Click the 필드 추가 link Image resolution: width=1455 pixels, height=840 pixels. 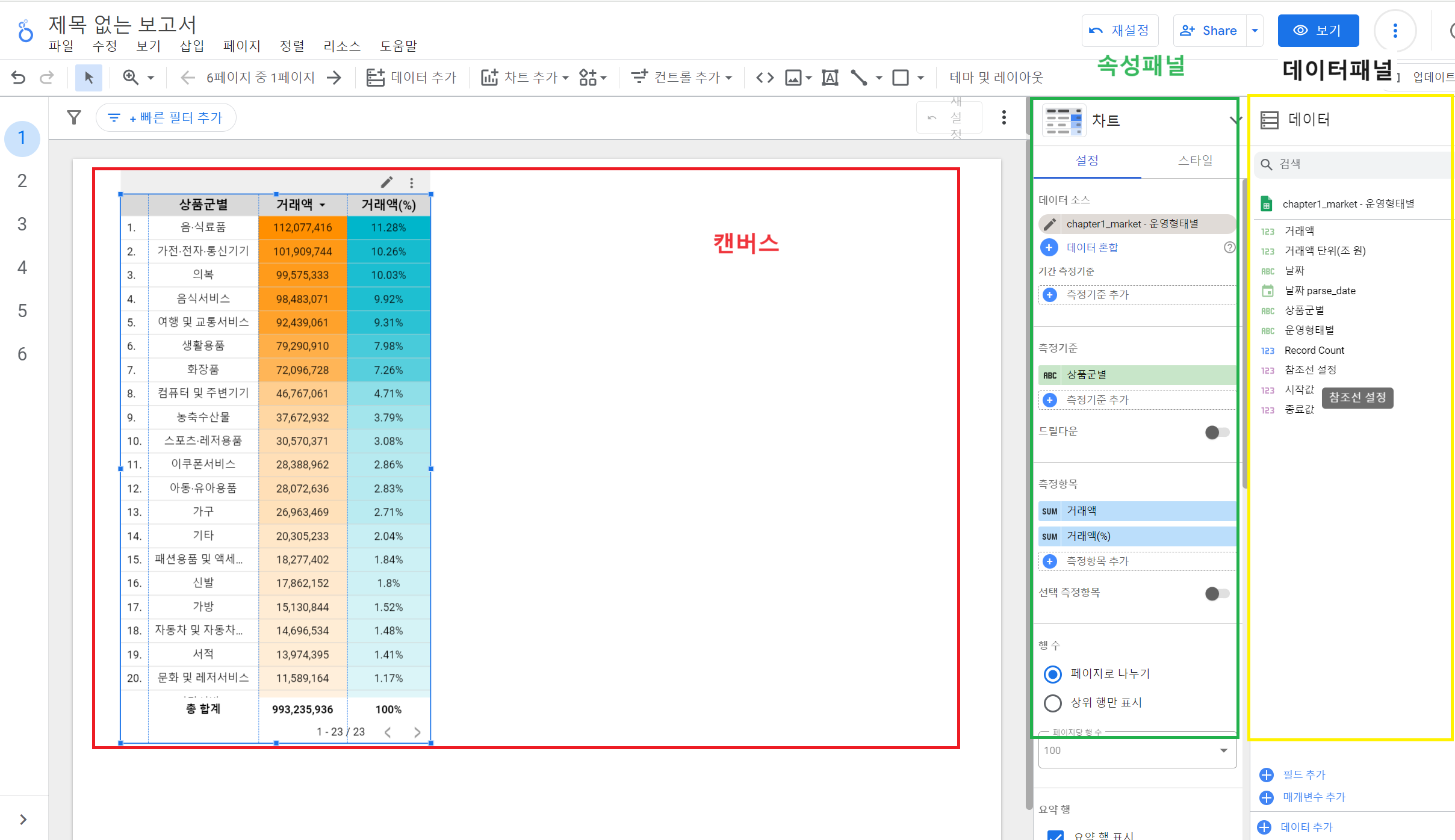tap(1303, 774)
